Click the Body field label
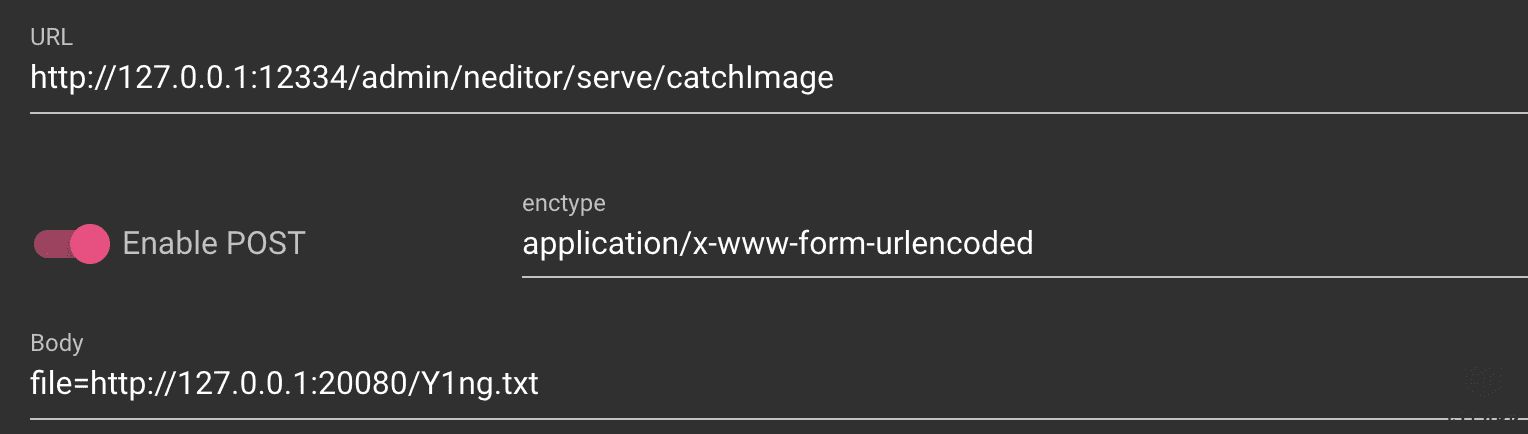The image size is (1528, 434). pos(57,344)
